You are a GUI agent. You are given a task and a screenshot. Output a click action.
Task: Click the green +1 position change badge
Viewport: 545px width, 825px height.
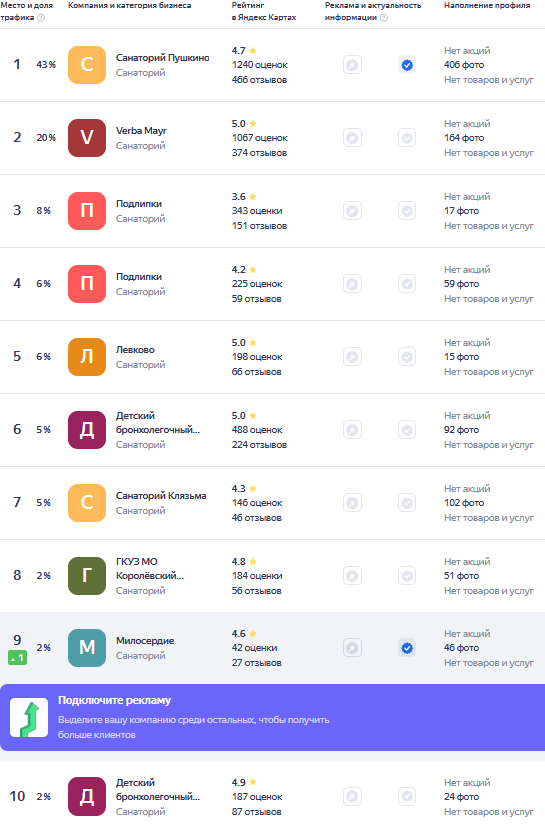point(17,657)
